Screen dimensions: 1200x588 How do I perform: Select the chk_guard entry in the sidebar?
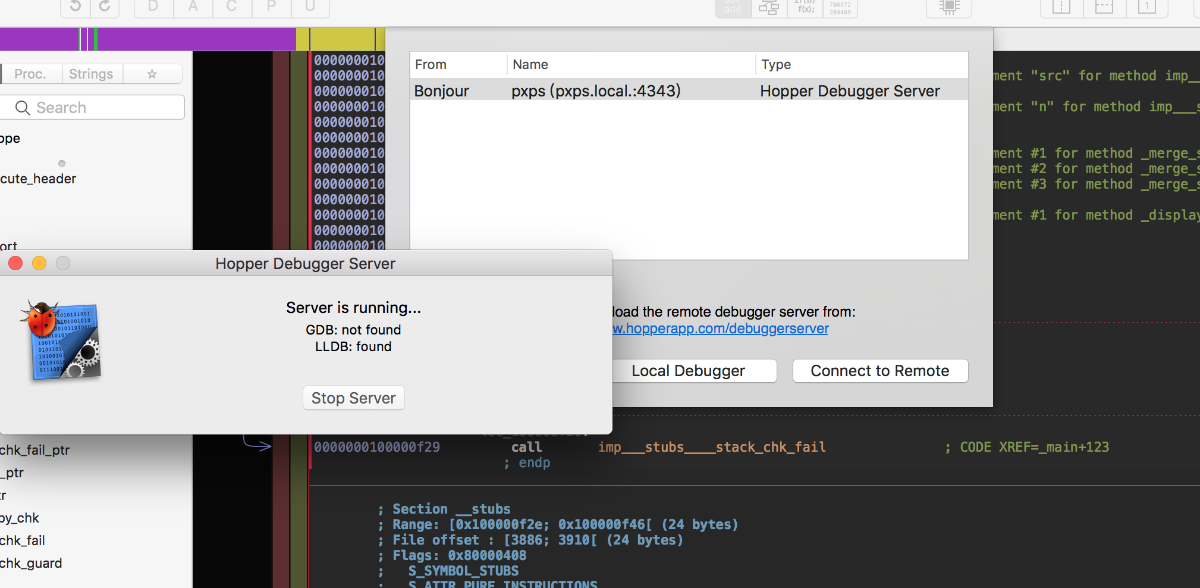click(x=31, y=563)
